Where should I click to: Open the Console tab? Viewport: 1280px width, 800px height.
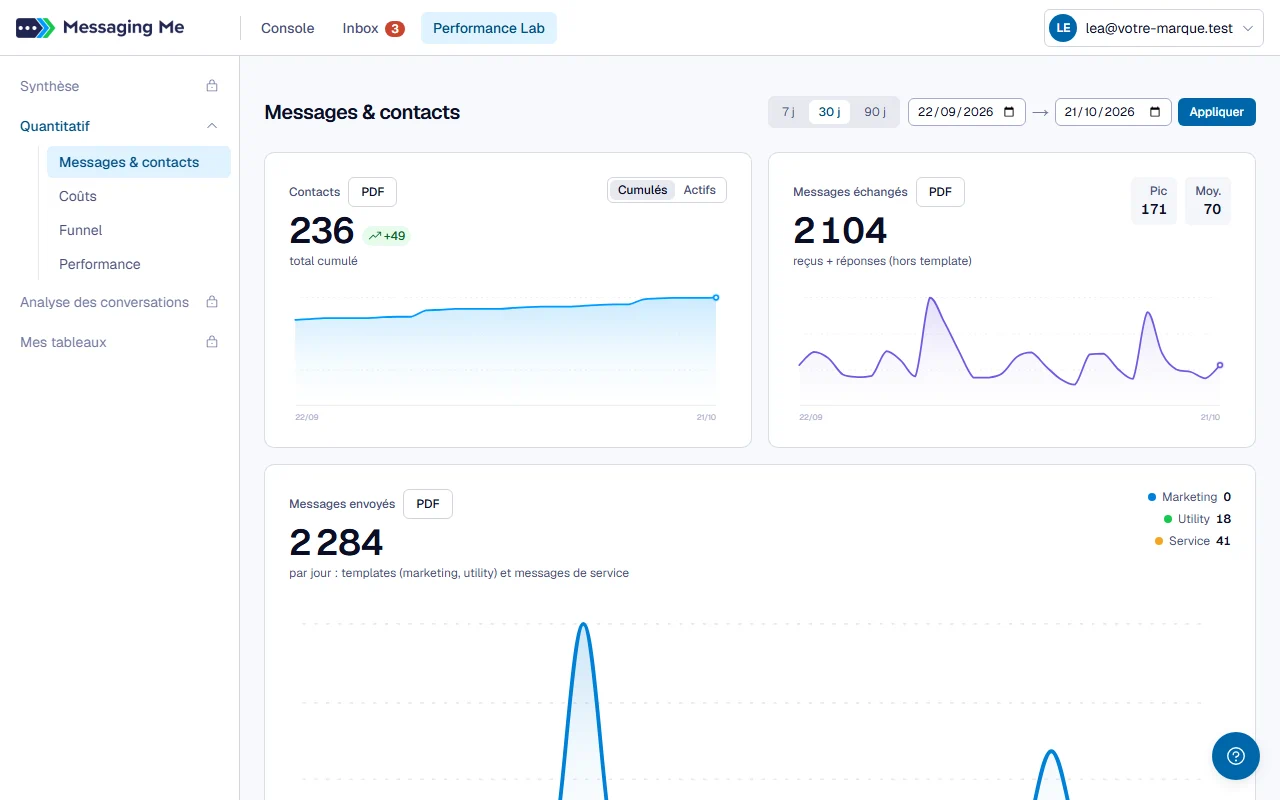tap(288, 28)
